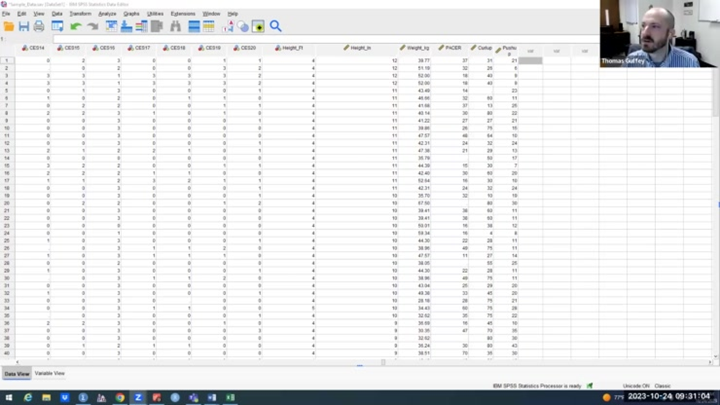
Task: Click the Print toolbar icon
Action: pos(39,26)
